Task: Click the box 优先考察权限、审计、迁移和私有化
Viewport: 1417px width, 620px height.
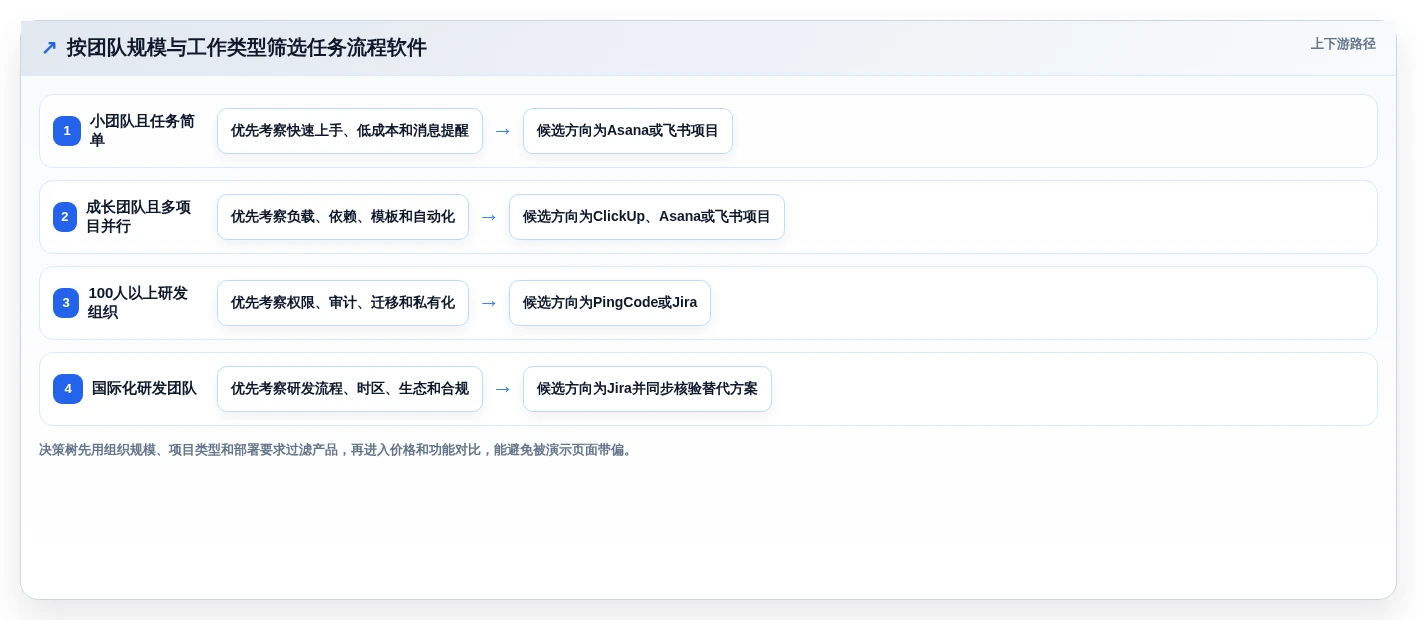Action: (343, 303)
